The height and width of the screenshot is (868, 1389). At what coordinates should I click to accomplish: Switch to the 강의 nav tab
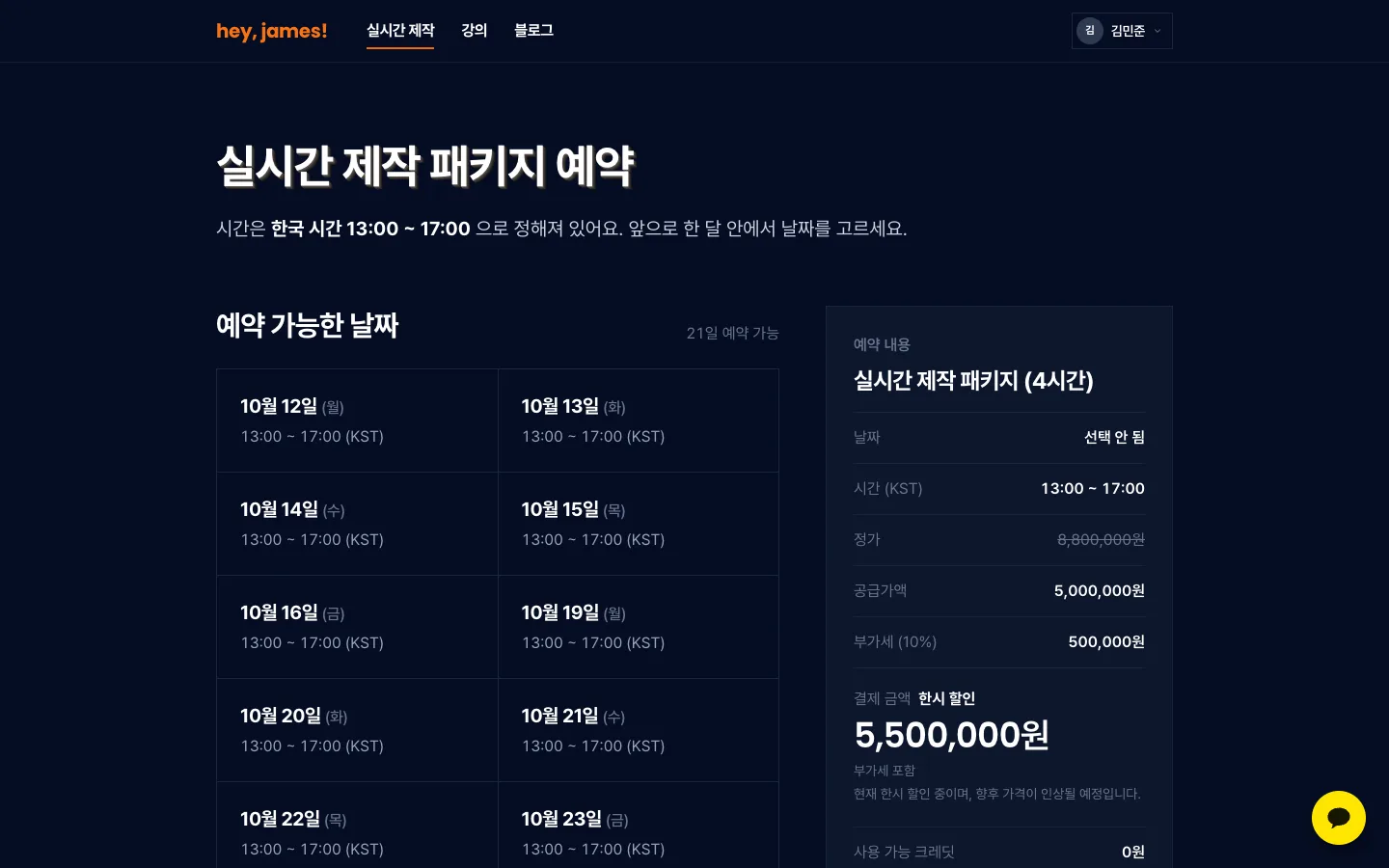[x=474, y=31]
